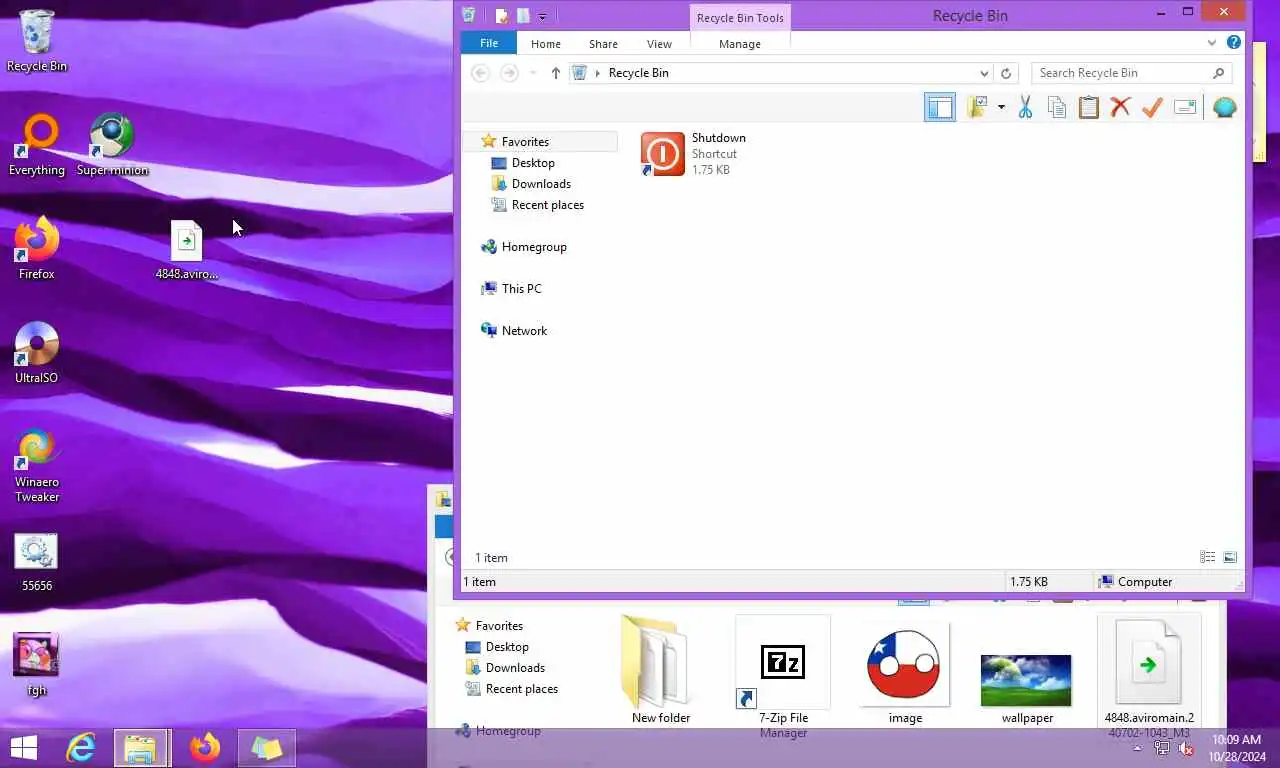The height and width of the screenshot is (768, 1280).
Task: Click the New folder quick access icon
Action: pyautogui.click(x=523, y=16)
